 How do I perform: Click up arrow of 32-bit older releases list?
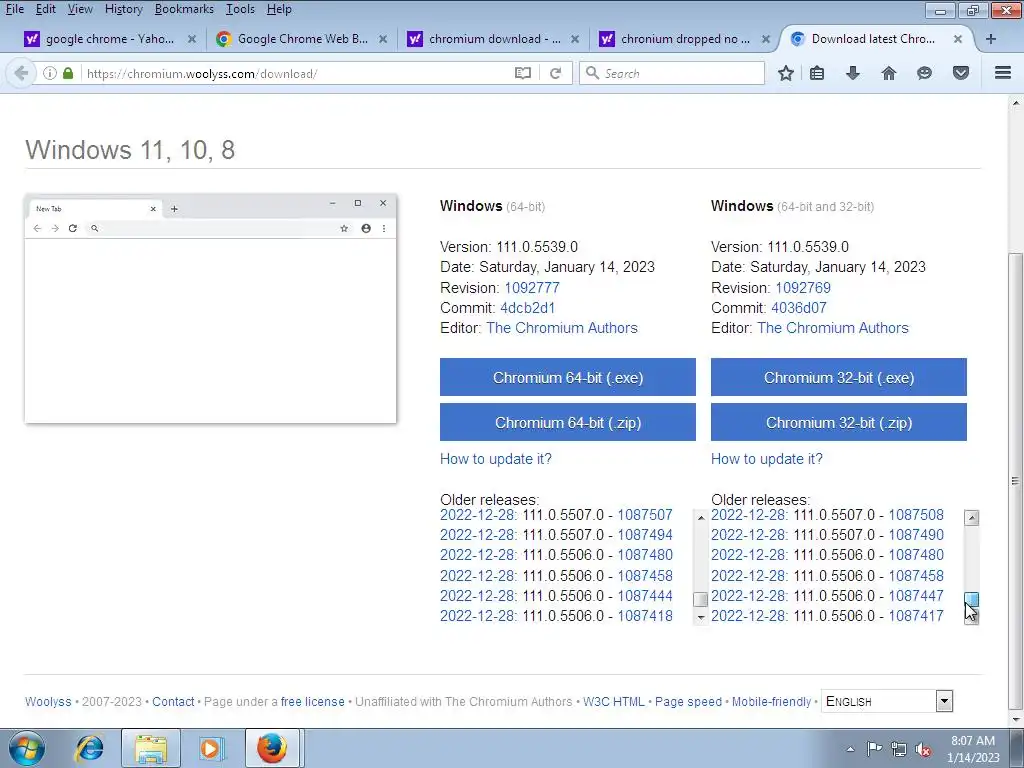tap(972, 517)
